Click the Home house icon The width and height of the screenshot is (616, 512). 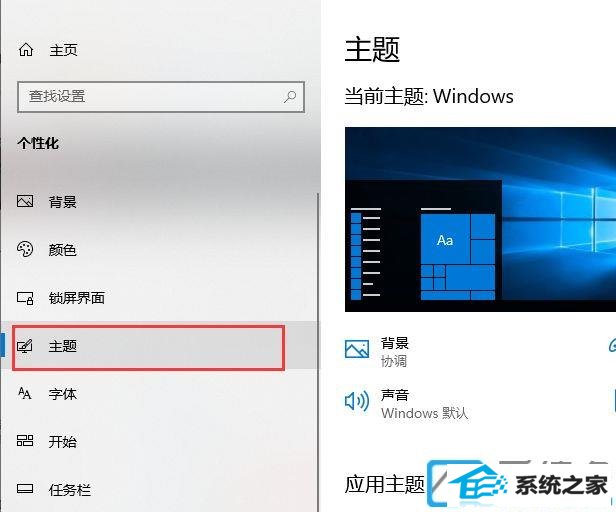[x=26, y=50]
